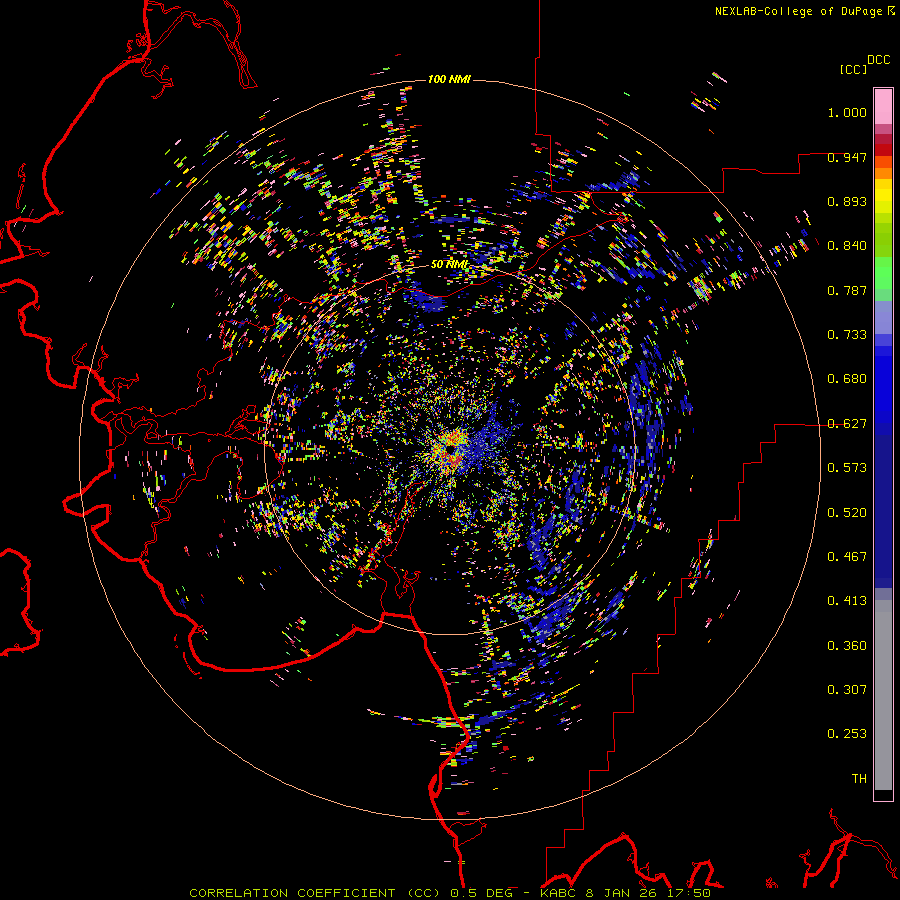Click the 0.893 legend value

[x=847, y=201]
